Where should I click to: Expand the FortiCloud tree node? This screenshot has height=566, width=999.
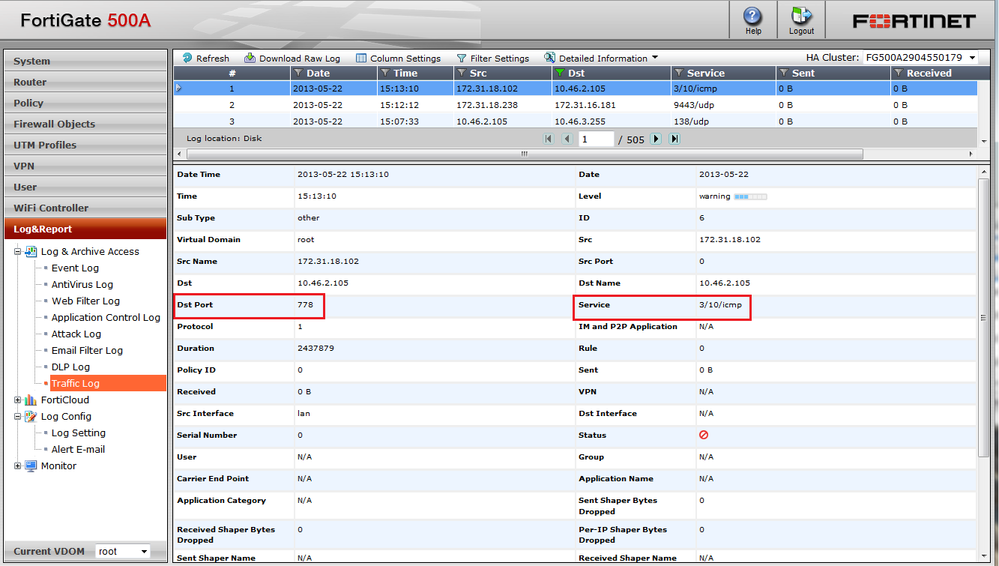(18, 400)
